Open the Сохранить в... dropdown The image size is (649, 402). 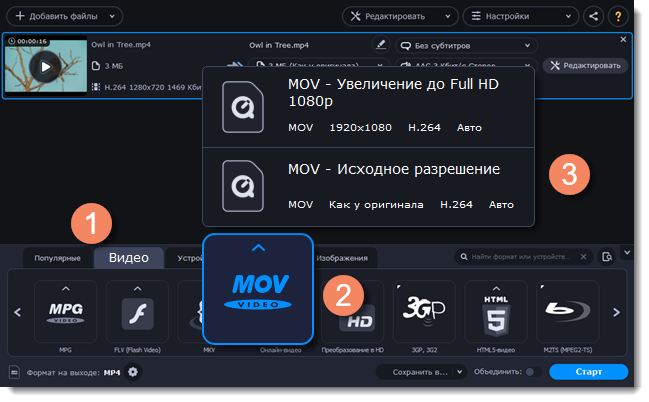[422, 372]
